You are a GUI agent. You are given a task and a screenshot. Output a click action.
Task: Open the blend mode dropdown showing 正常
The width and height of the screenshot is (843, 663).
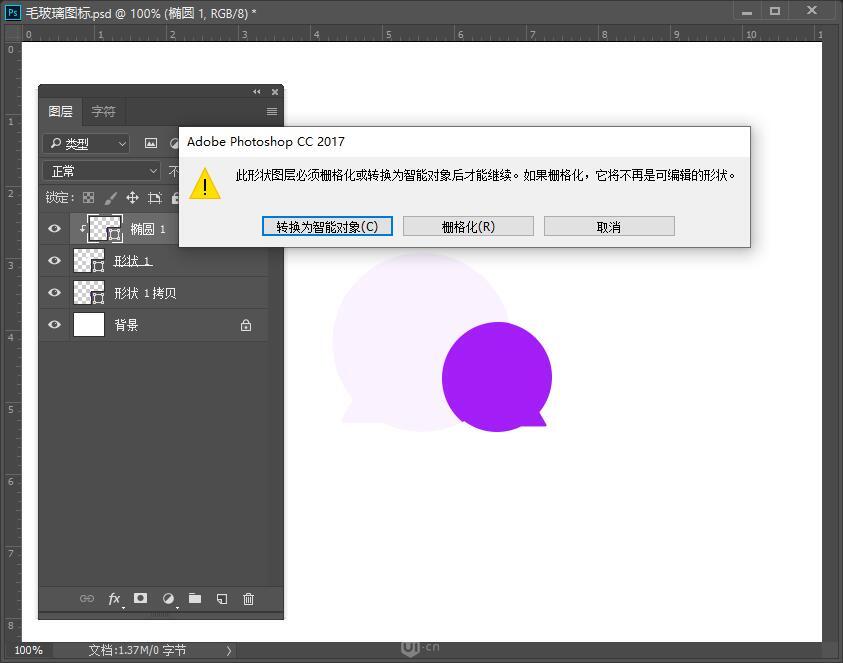[100, 171]
